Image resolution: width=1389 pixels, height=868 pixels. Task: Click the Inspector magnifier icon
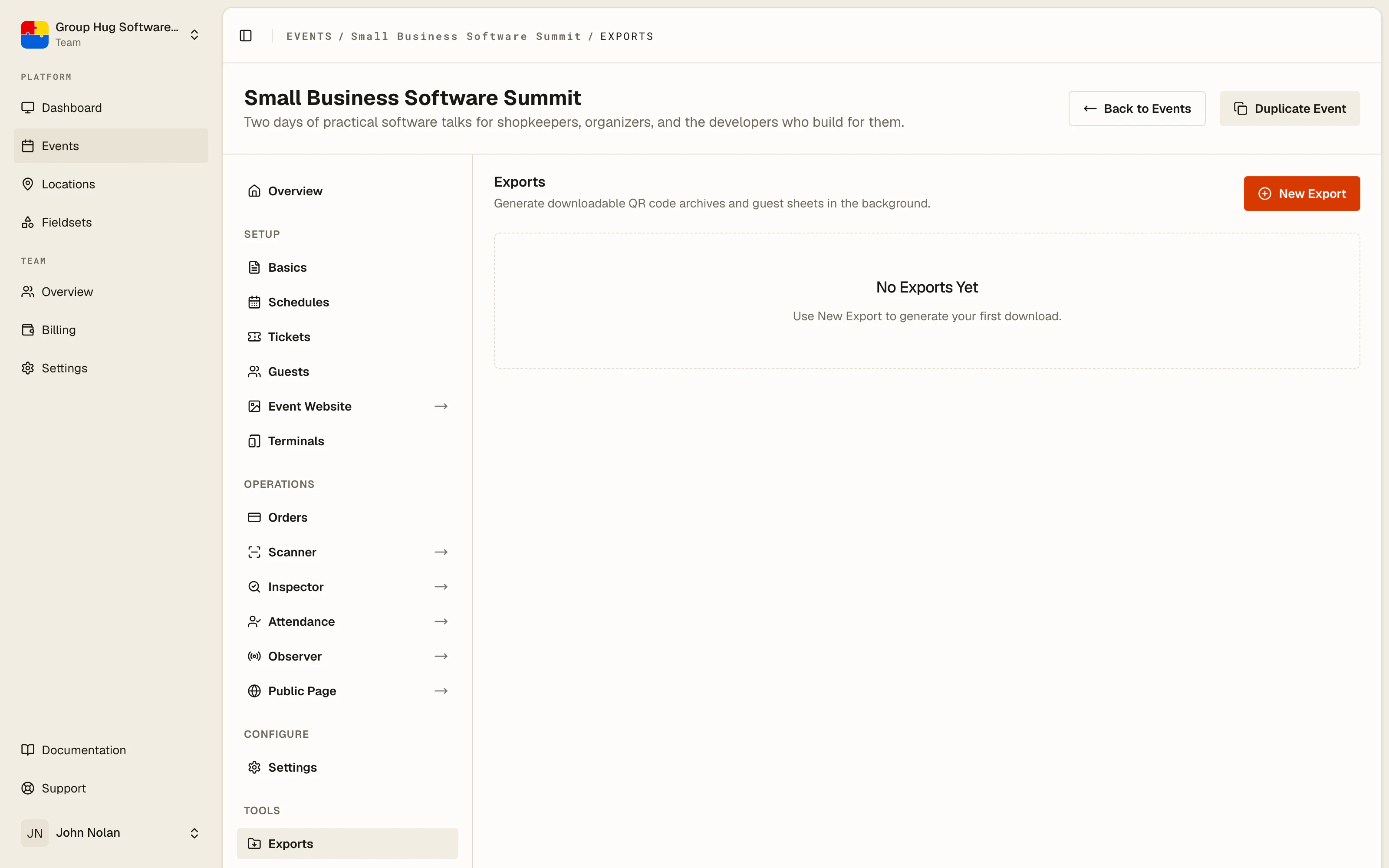(254, 587)
